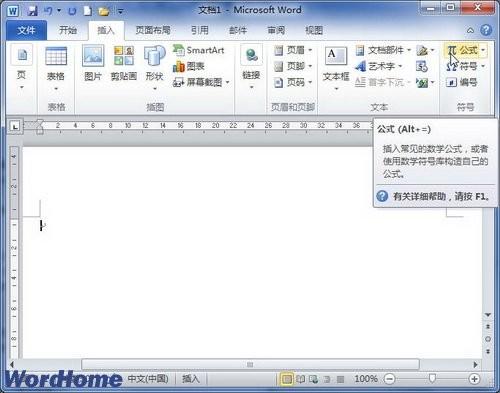Screen dimensions: 500x393
Task: Click the horizontal scrollbar right arrow
Action: pos(476,364)
